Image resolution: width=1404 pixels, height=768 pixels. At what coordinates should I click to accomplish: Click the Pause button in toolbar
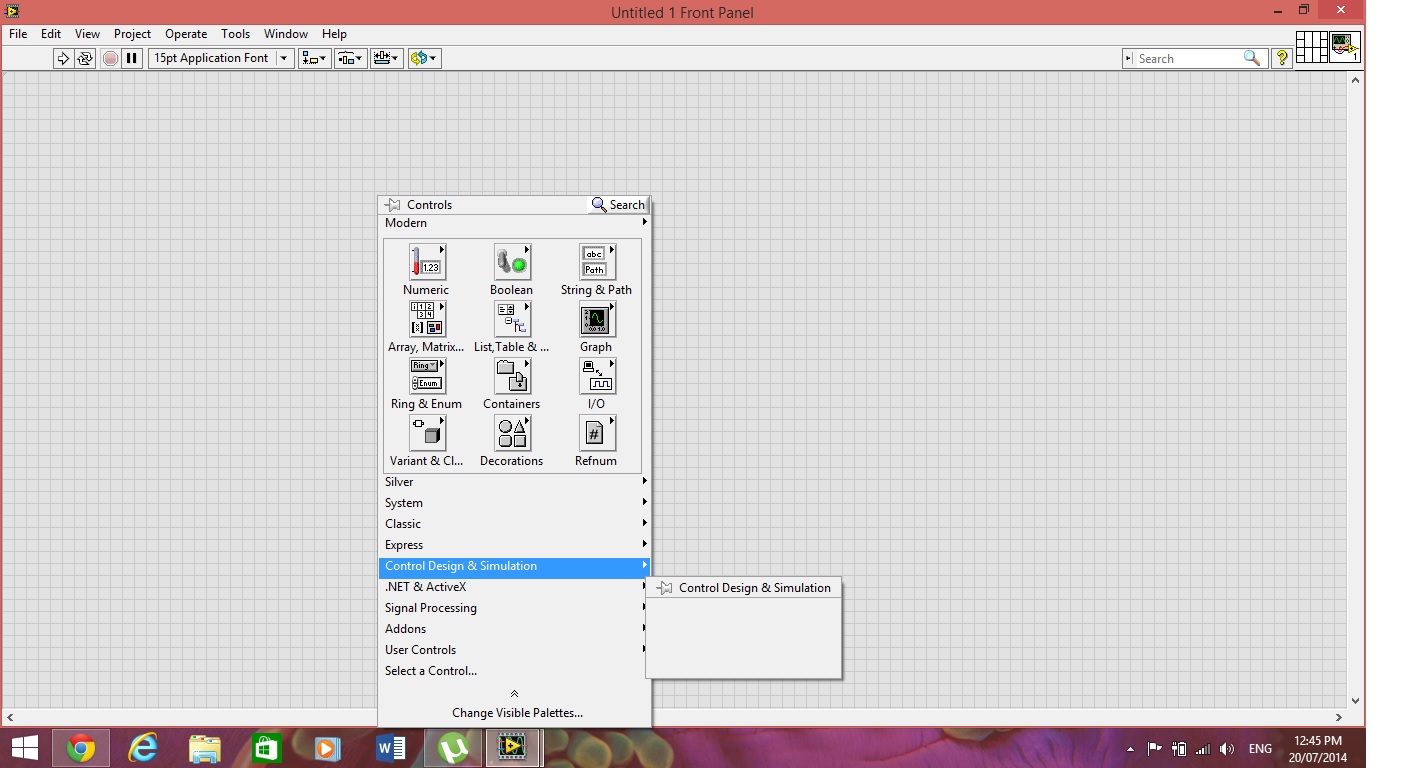tap(131, 58)
